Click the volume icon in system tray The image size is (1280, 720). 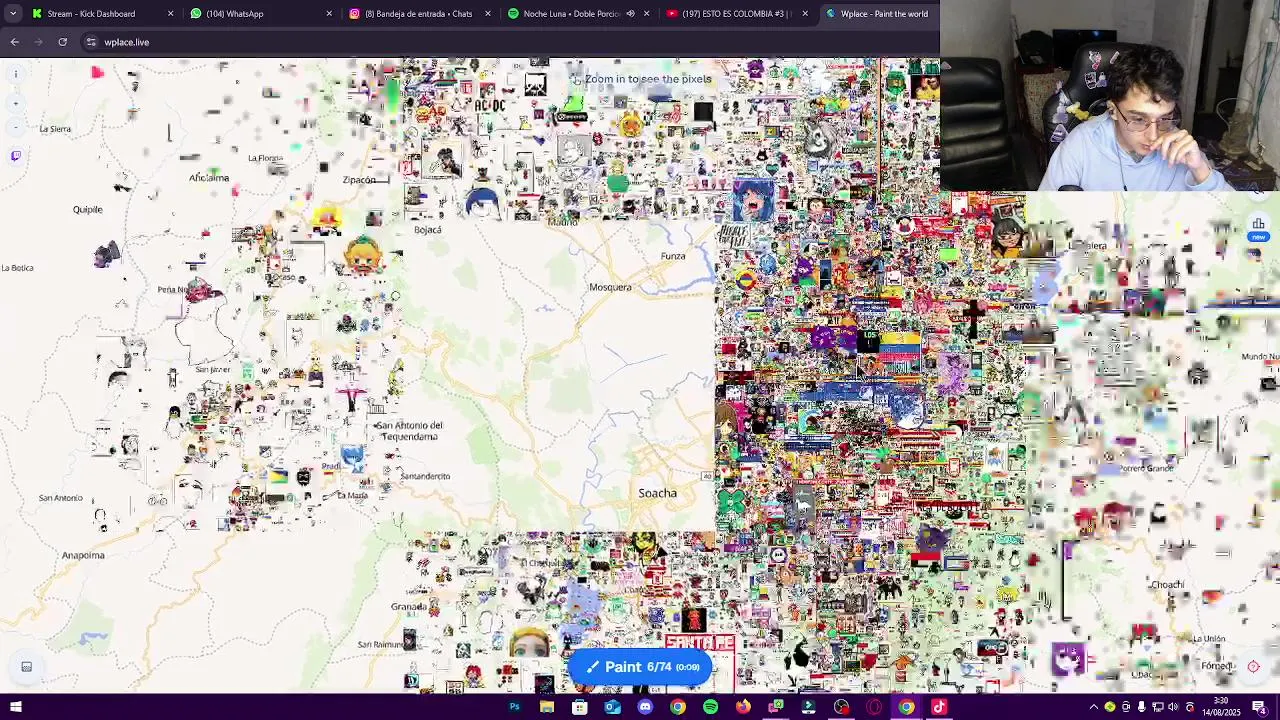pos(1173,707)
